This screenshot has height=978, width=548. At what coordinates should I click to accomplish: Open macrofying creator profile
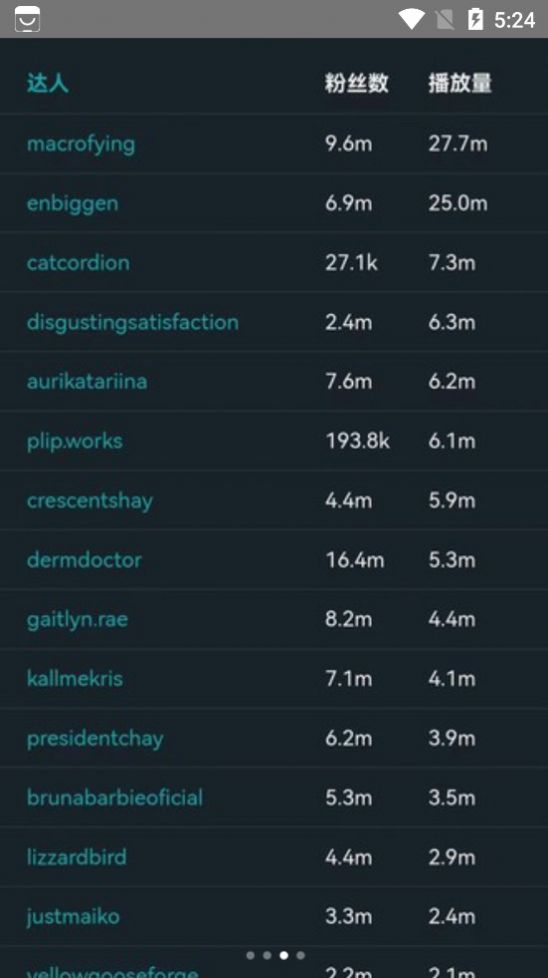click(x=81, y=143)
